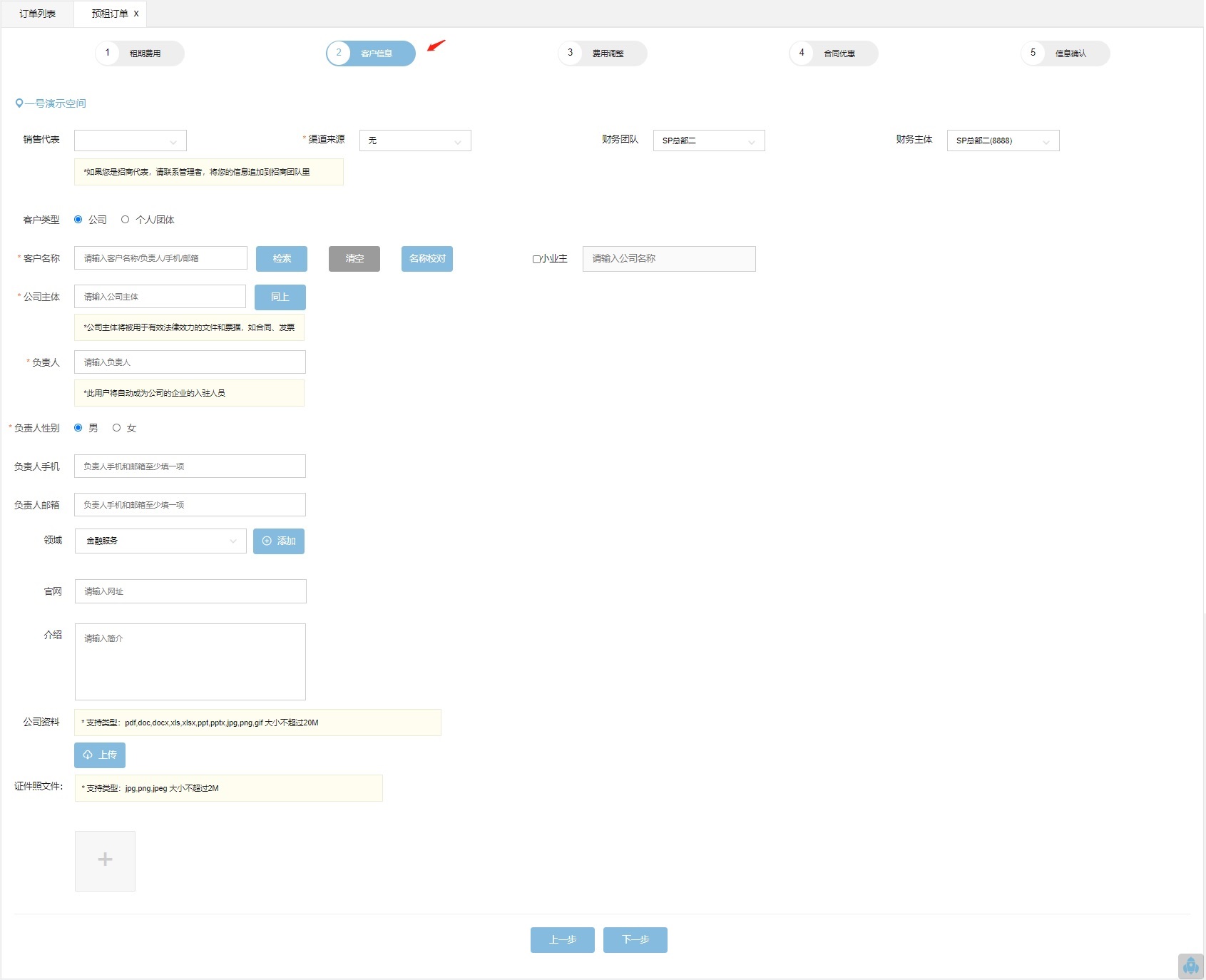Open step 3 费用调整
1206x980 pixels.
point(602,53)
